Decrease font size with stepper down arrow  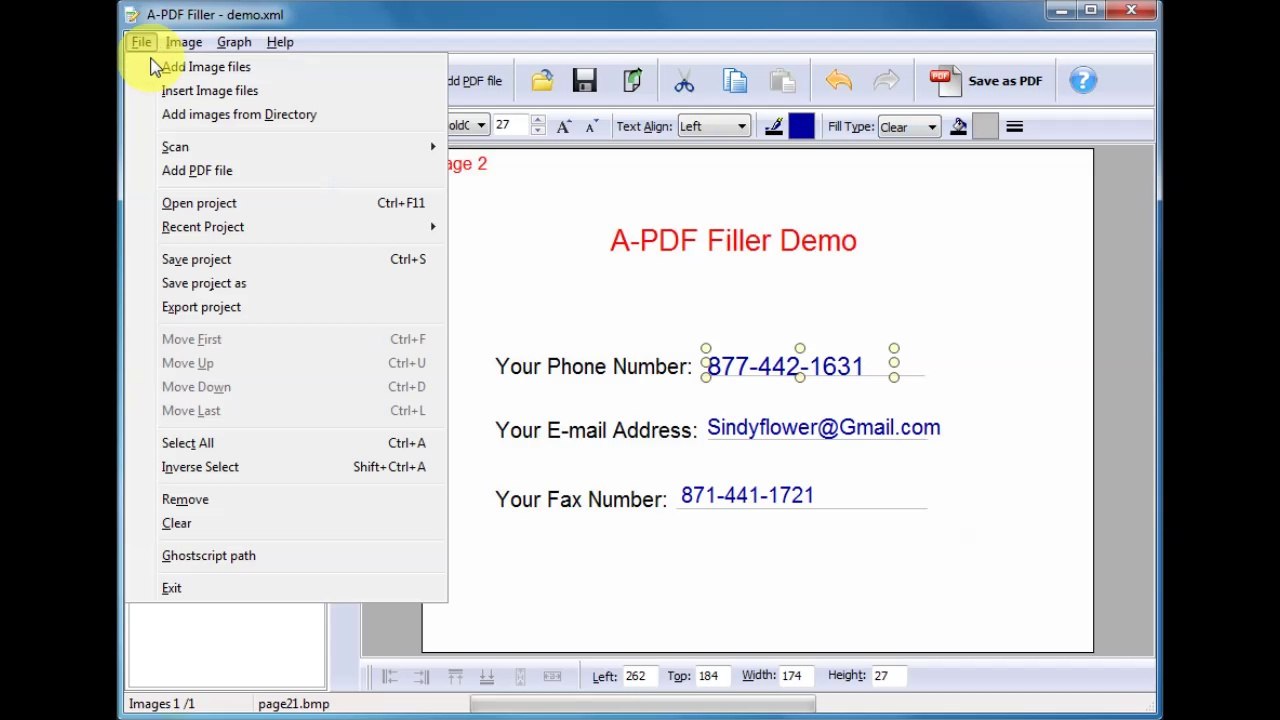(x=538, y=131)
